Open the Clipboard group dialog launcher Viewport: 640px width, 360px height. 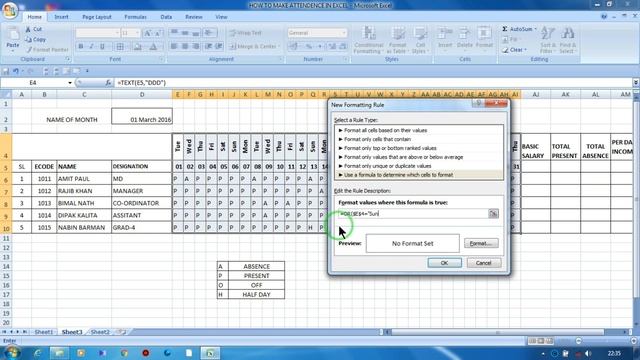coord(68,60)
